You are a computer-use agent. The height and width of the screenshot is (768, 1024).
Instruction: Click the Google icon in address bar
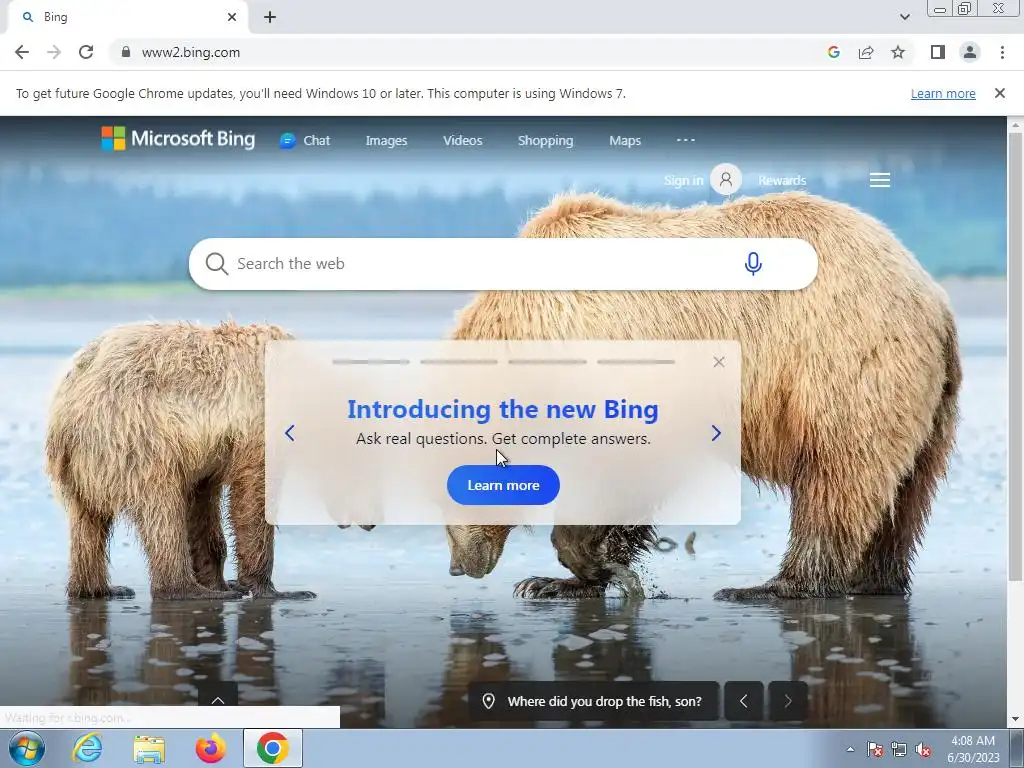(833, 52)
